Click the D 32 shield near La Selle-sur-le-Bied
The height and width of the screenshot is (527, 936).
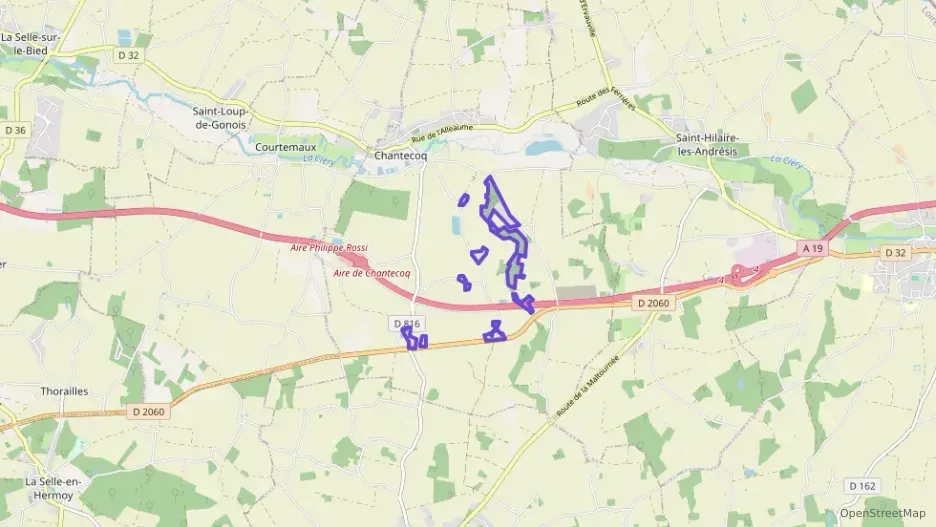pos(128,55)
